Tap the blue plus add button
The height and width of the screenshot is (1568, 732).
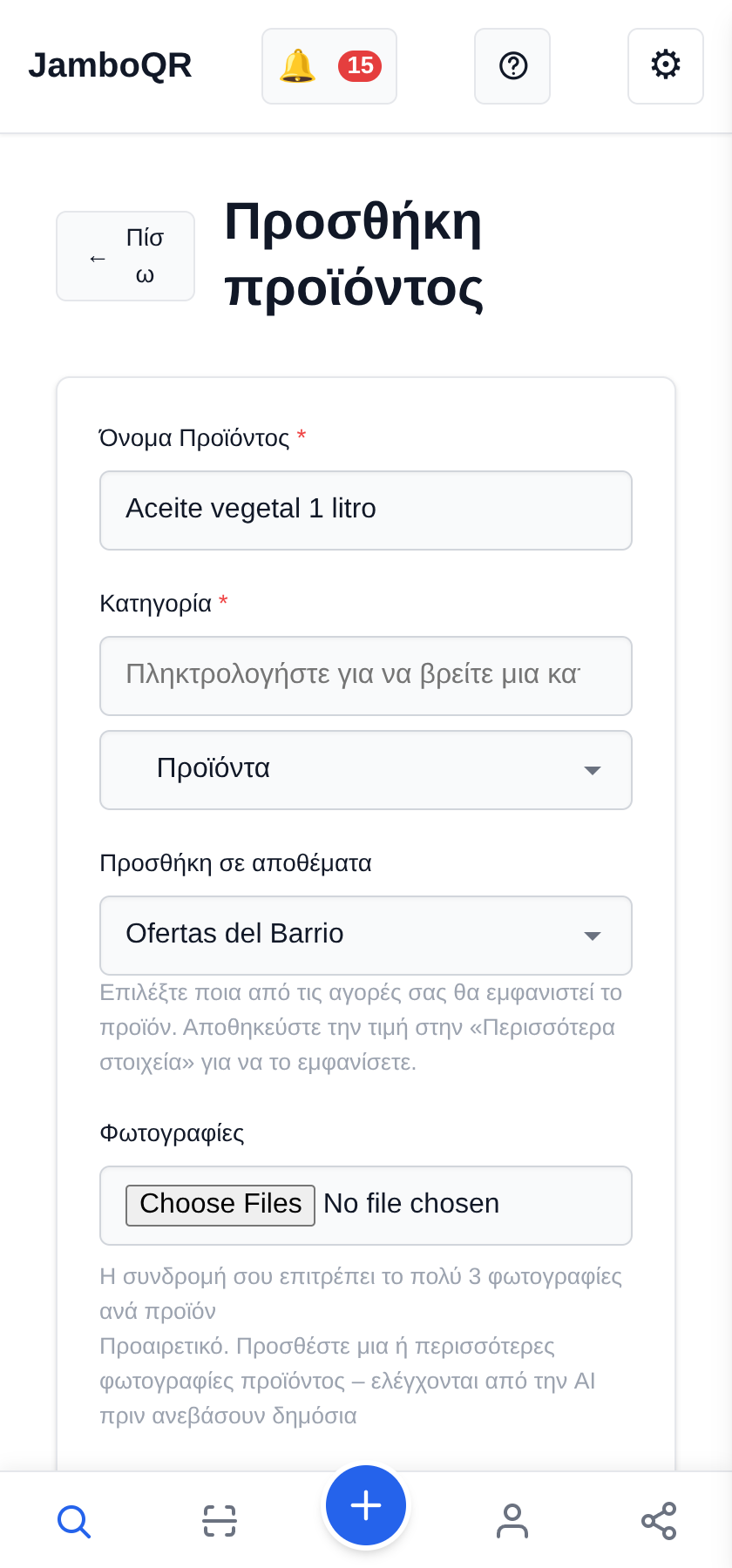(x=366, y=1505)
